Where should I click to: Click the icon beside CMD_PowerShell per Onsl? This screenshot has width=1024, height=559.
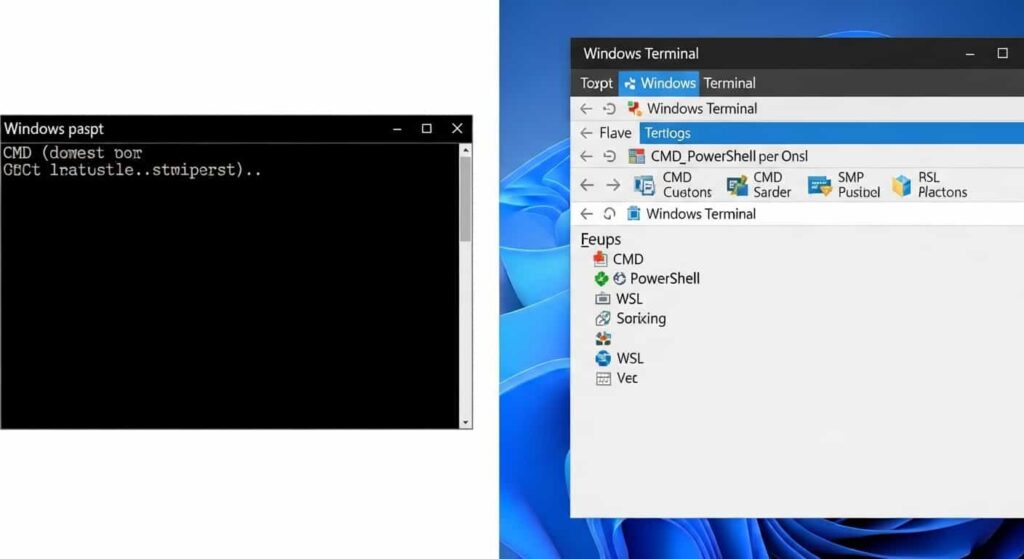[636, 156]
